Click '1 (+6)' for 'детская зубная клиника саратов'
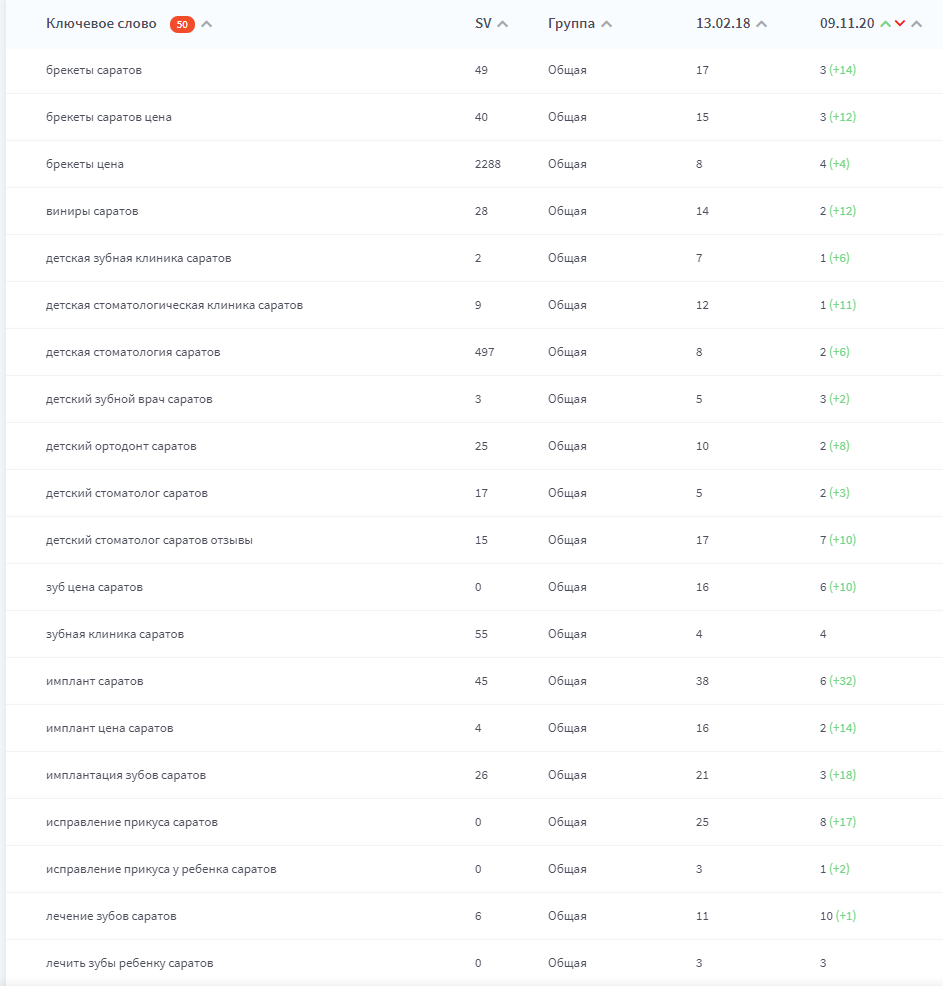 click(x=835, y=258)
